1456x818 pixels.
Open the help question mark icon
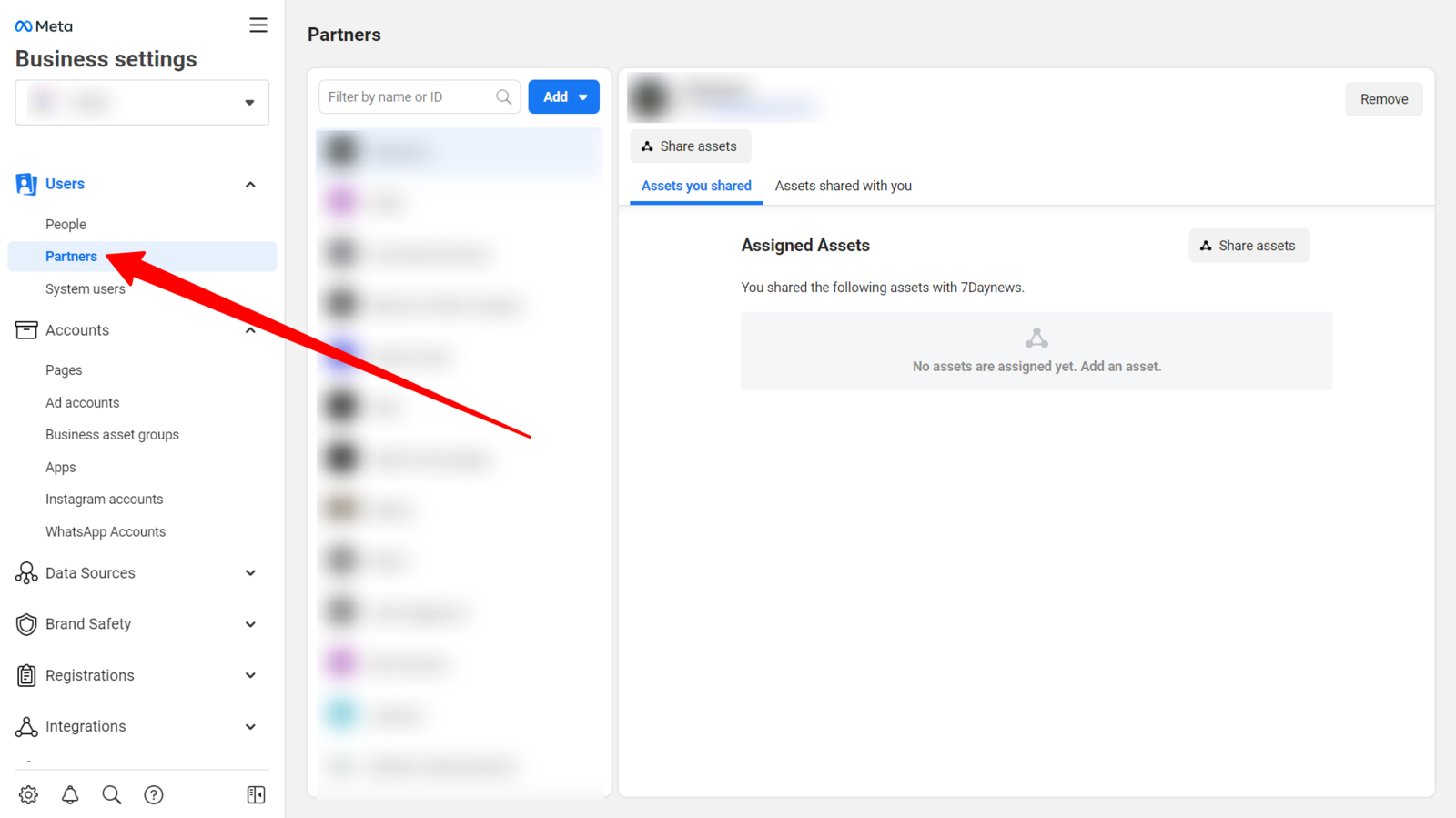(154, 794)
